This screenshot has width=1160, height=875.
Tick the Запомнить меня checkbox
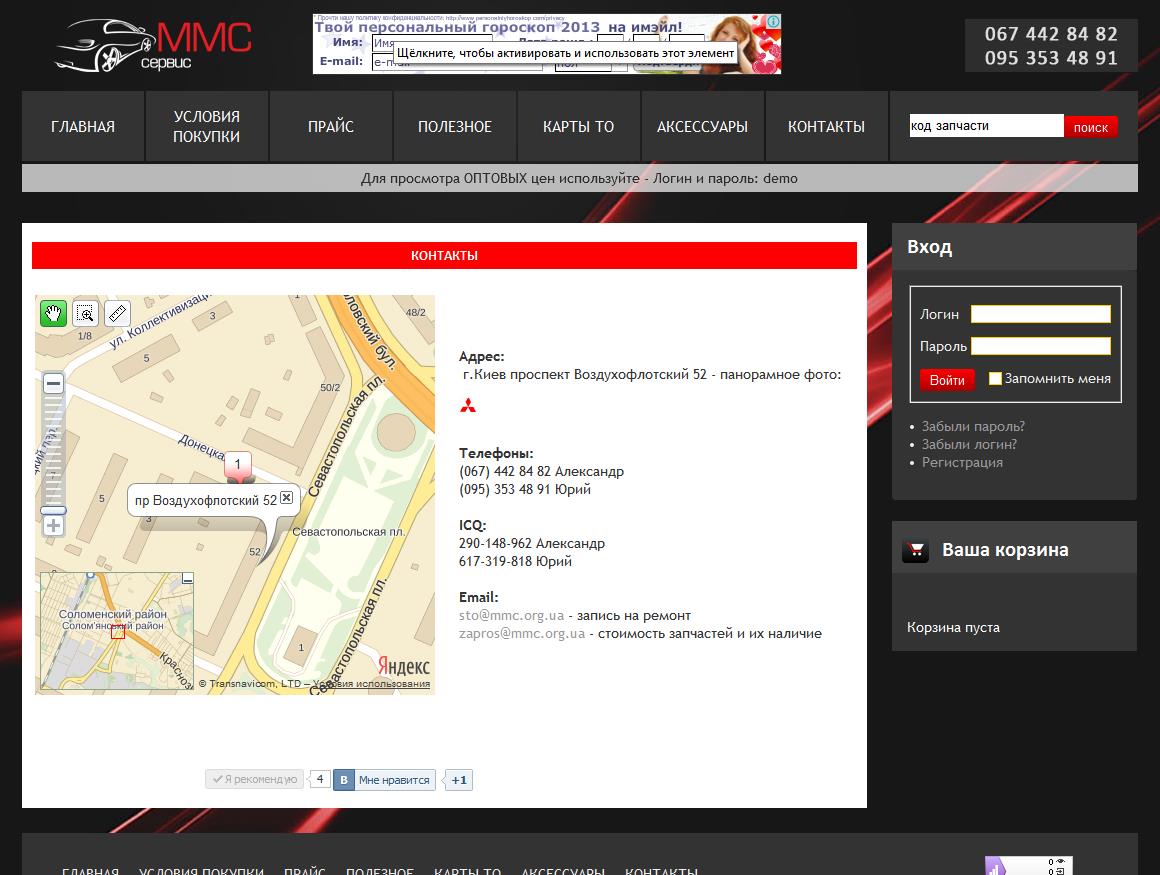pyautogui.click(x=995, y=378)
